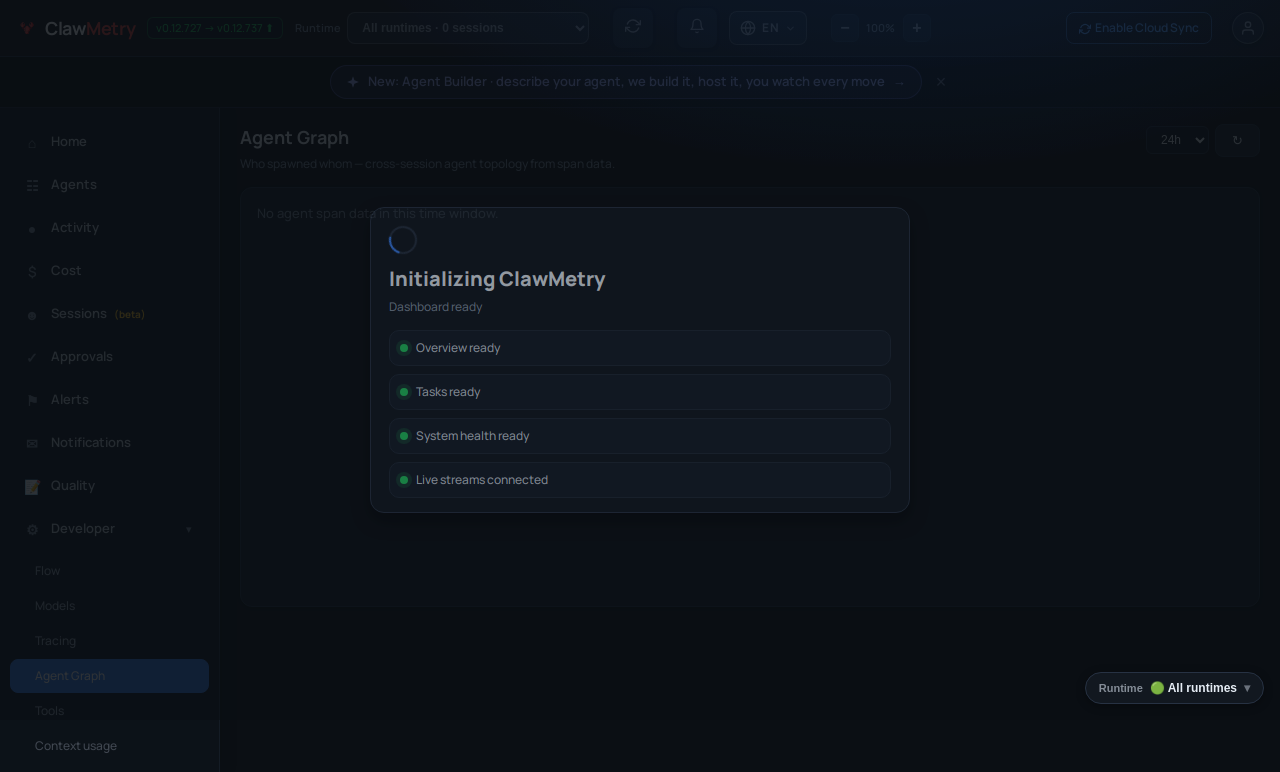Click the Live streams connected status row

[640, 480]
